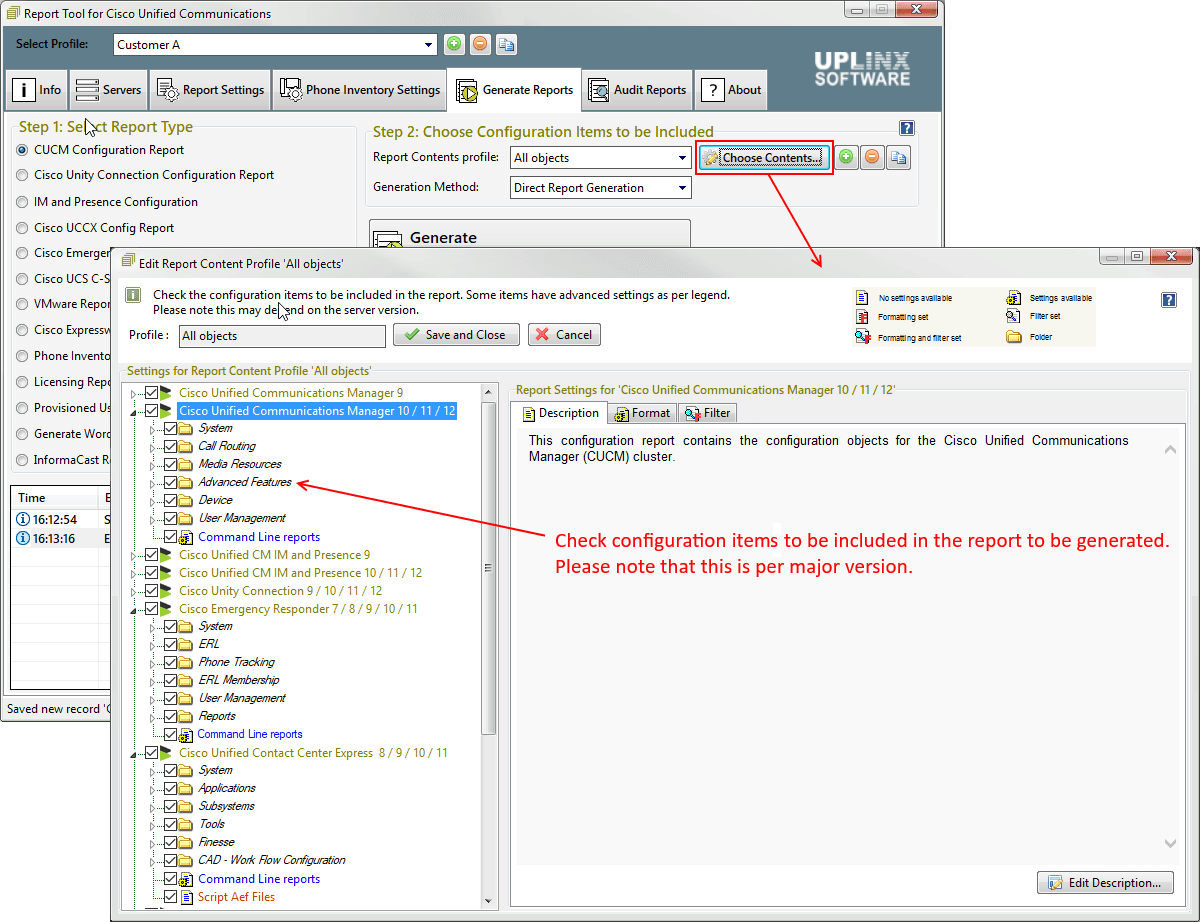Screen dimensions: 1200x922
Task: Click the green add profile icon beside Customer A
Action: point(454,44)
